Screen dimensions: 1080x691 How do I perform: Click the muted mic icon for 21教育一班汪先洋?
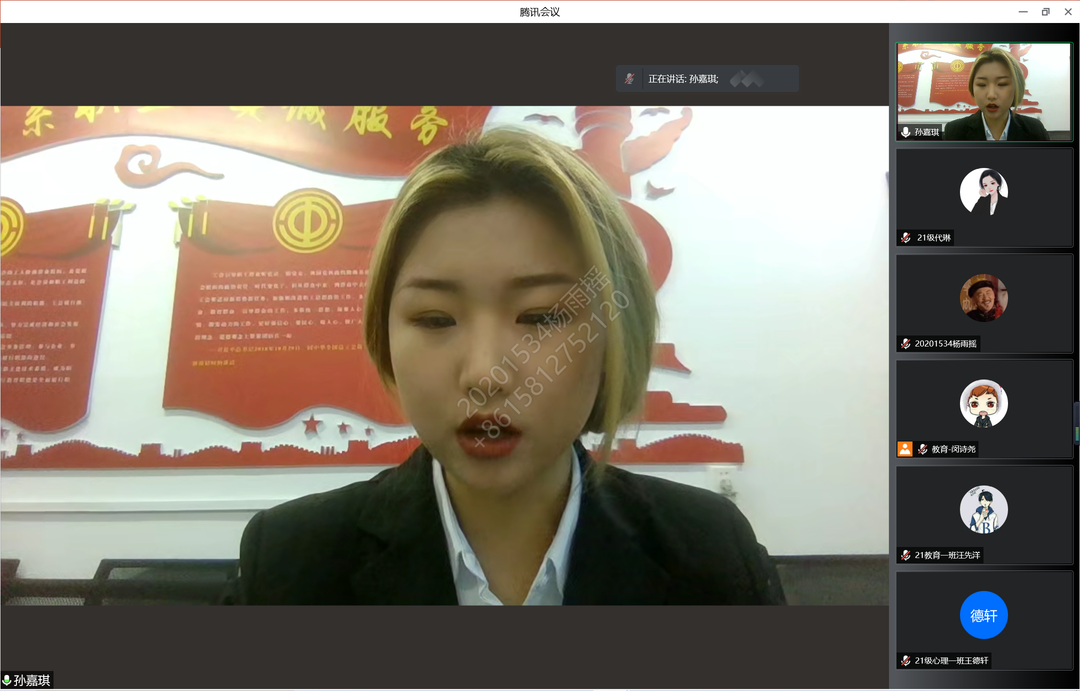[x=905, y=555]
